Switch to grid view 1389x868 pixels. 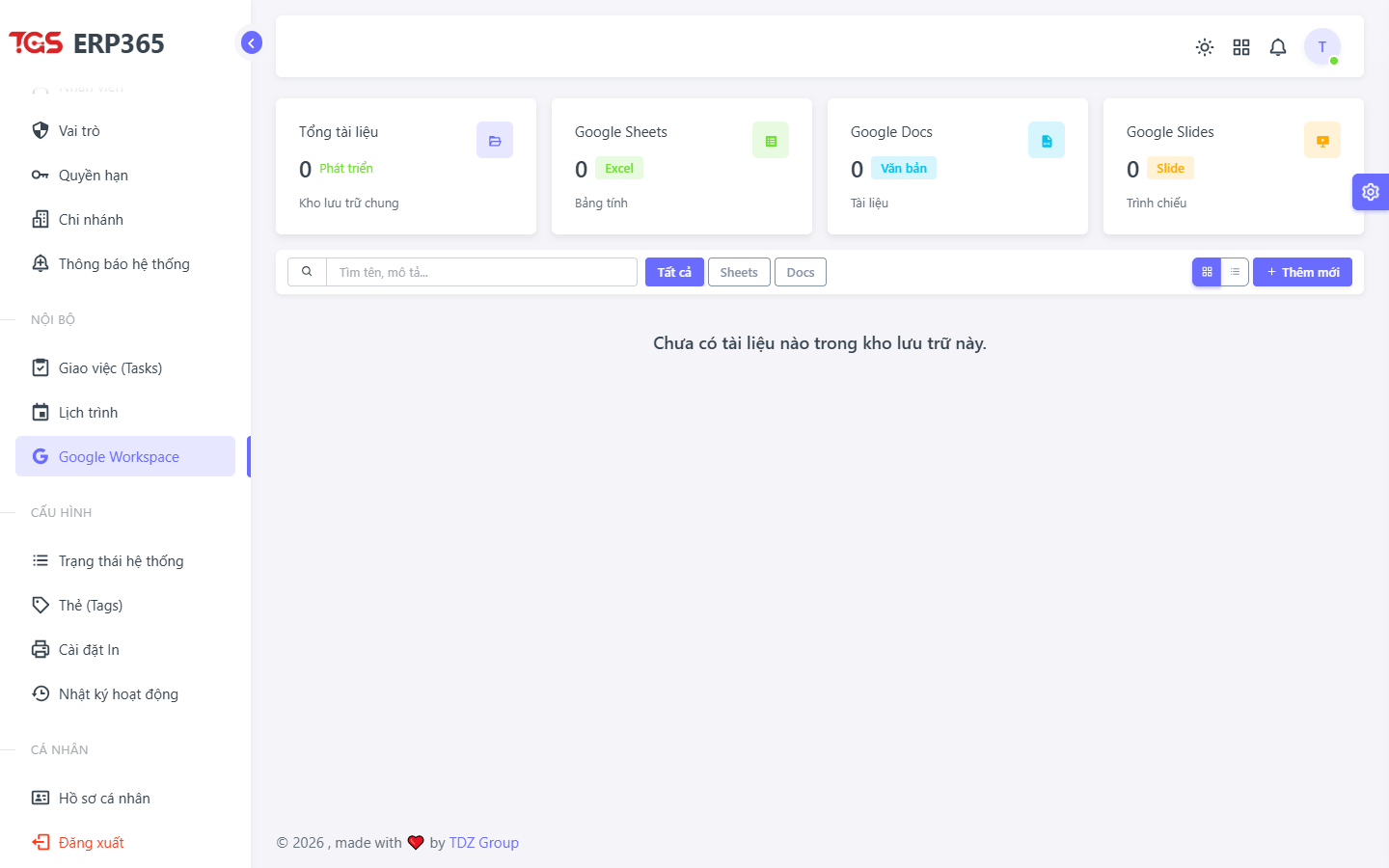tap(1207, 272)
